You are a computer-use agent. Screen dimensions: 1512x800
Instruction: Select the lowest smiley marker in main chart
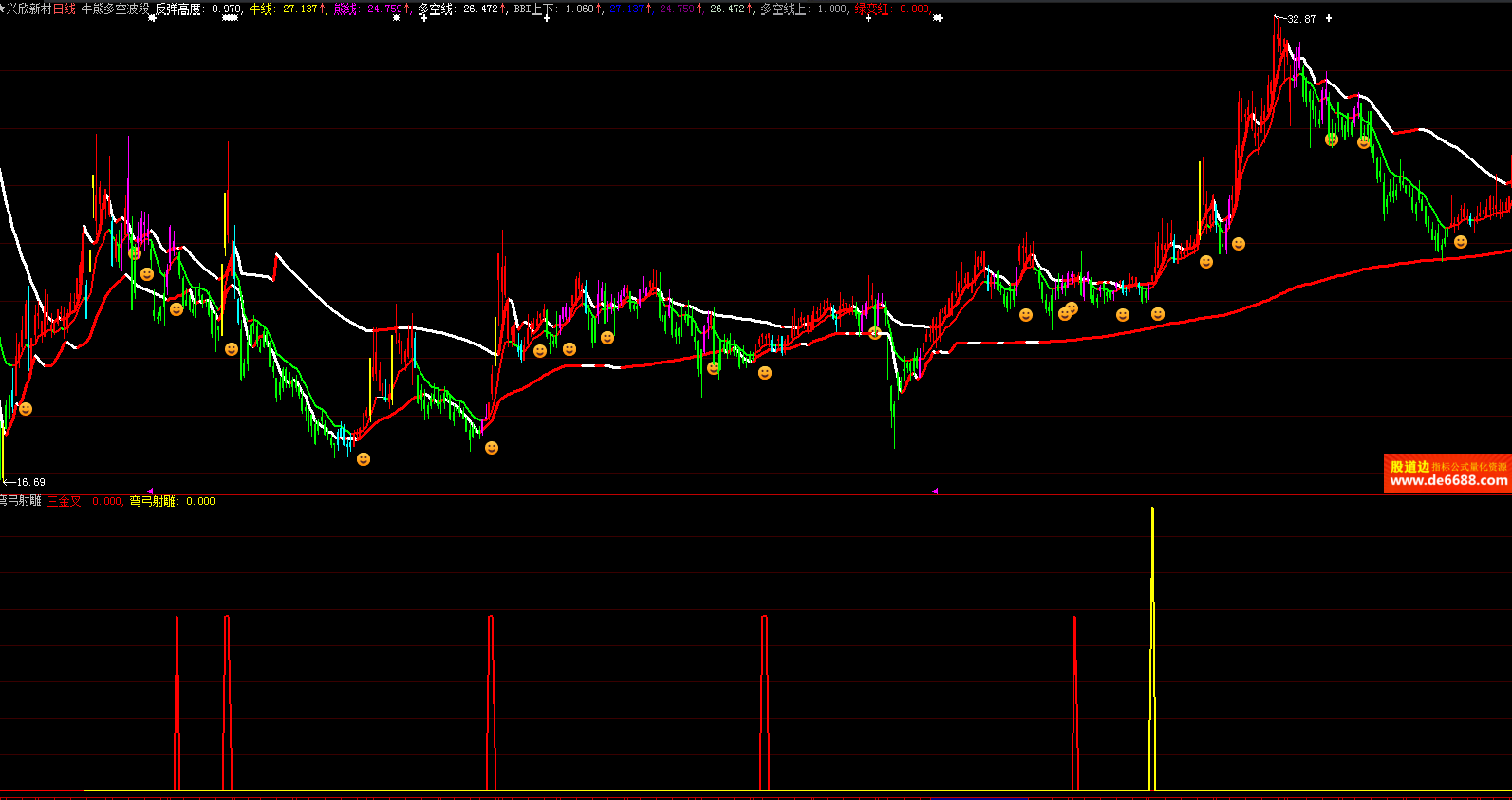364,459
